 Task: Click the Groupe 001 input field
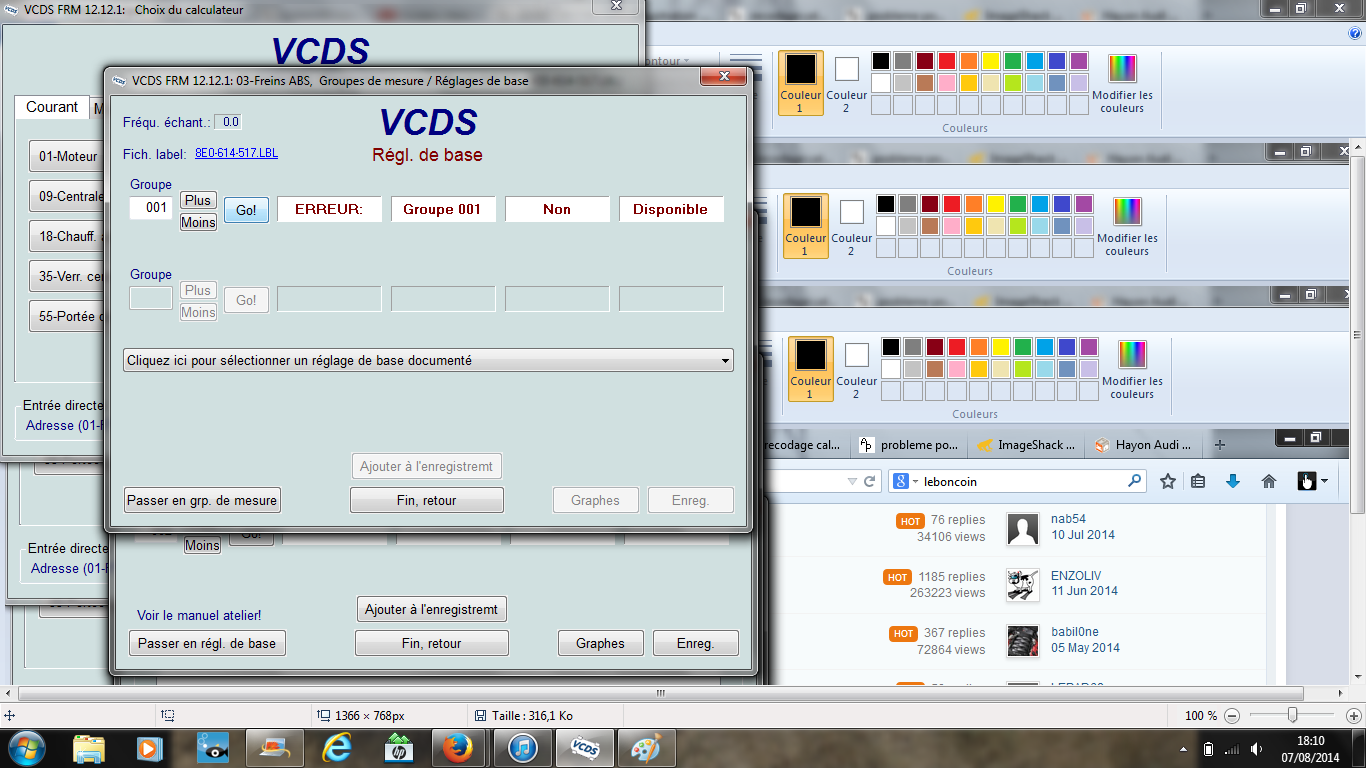pos(151,208)
